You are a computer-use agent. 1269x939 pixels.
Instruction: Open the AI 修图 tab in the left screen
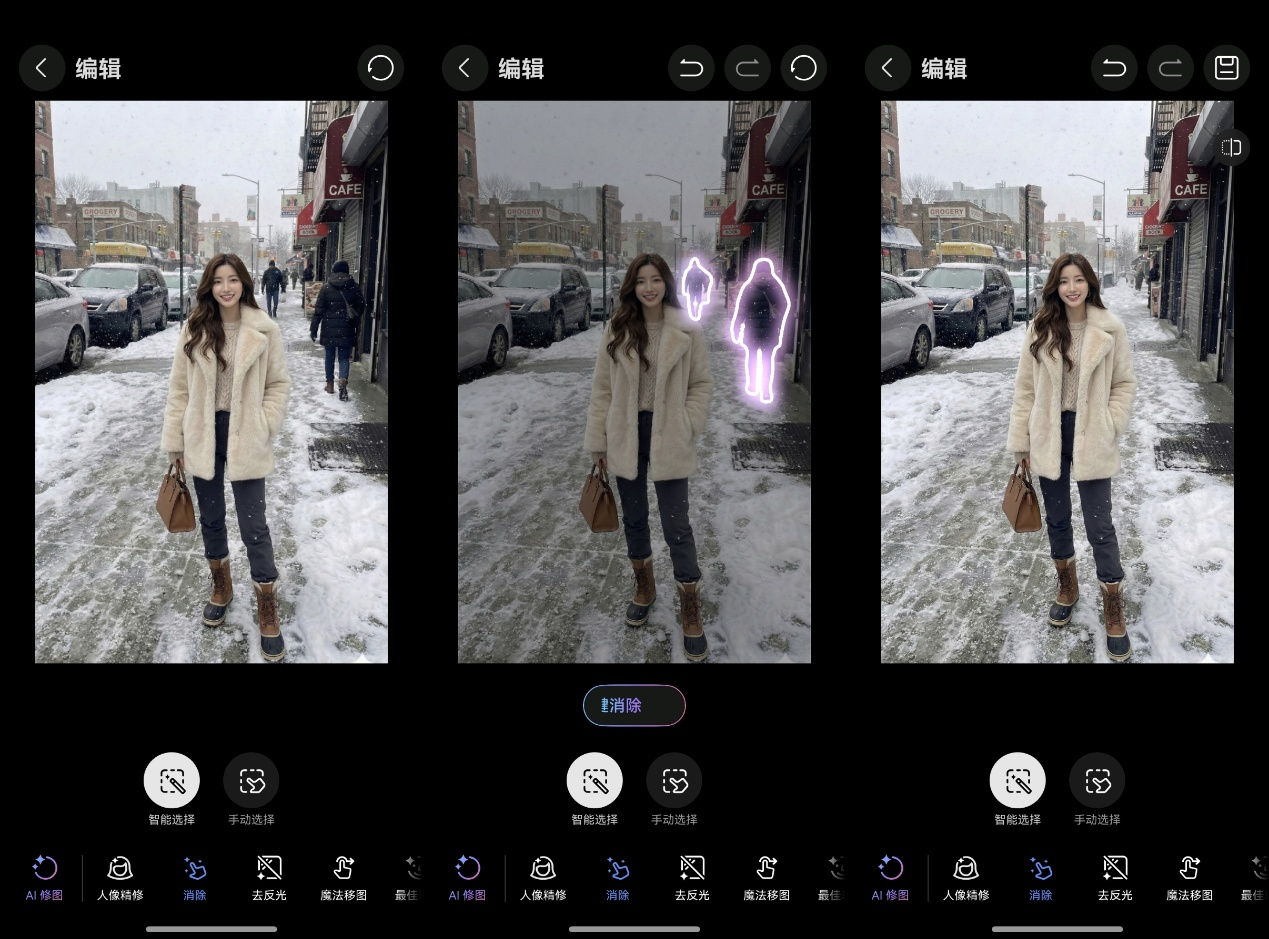tap(45, 877)
